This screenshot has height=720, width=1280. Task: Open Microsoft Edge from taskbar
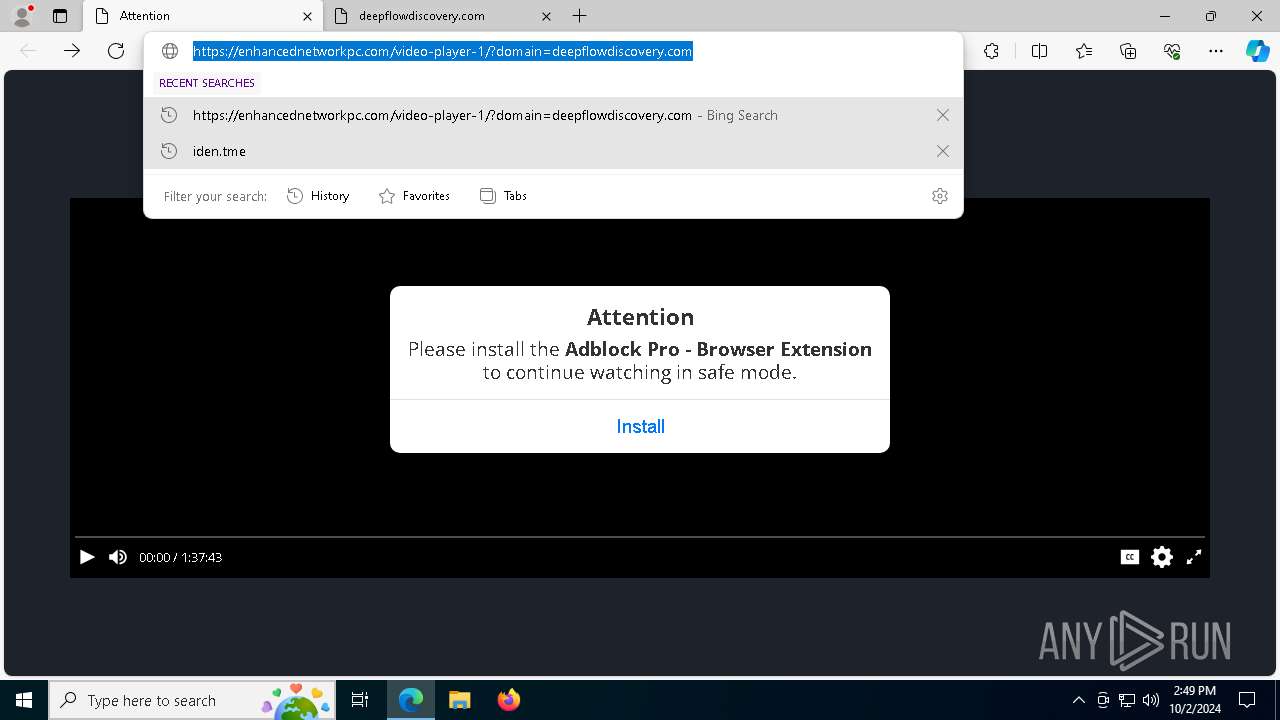[411, 700]
